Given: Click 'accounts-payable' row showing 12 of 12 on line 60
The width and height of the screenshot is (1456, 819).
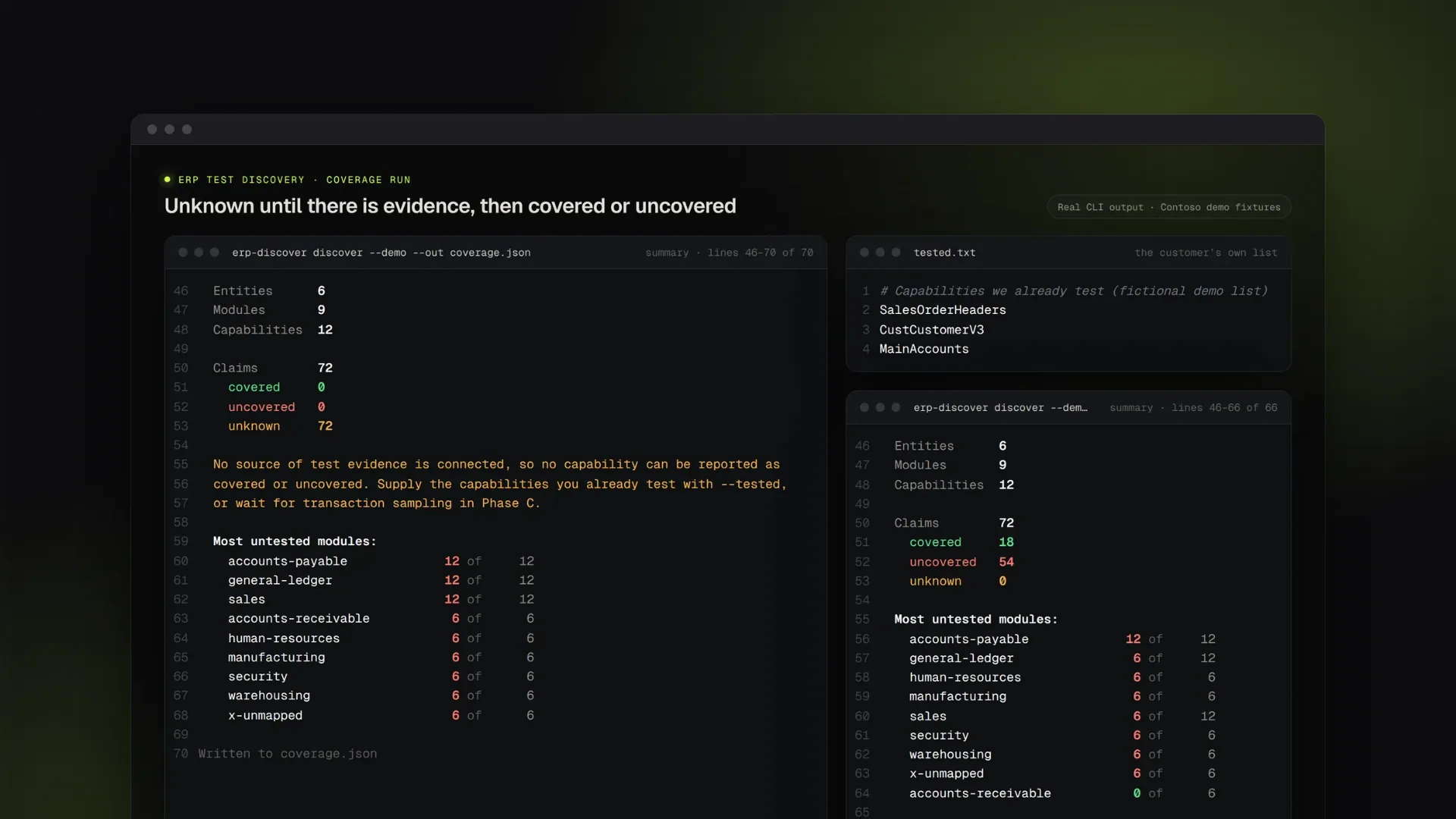Looking at the screenshot, I should (381, 561).
